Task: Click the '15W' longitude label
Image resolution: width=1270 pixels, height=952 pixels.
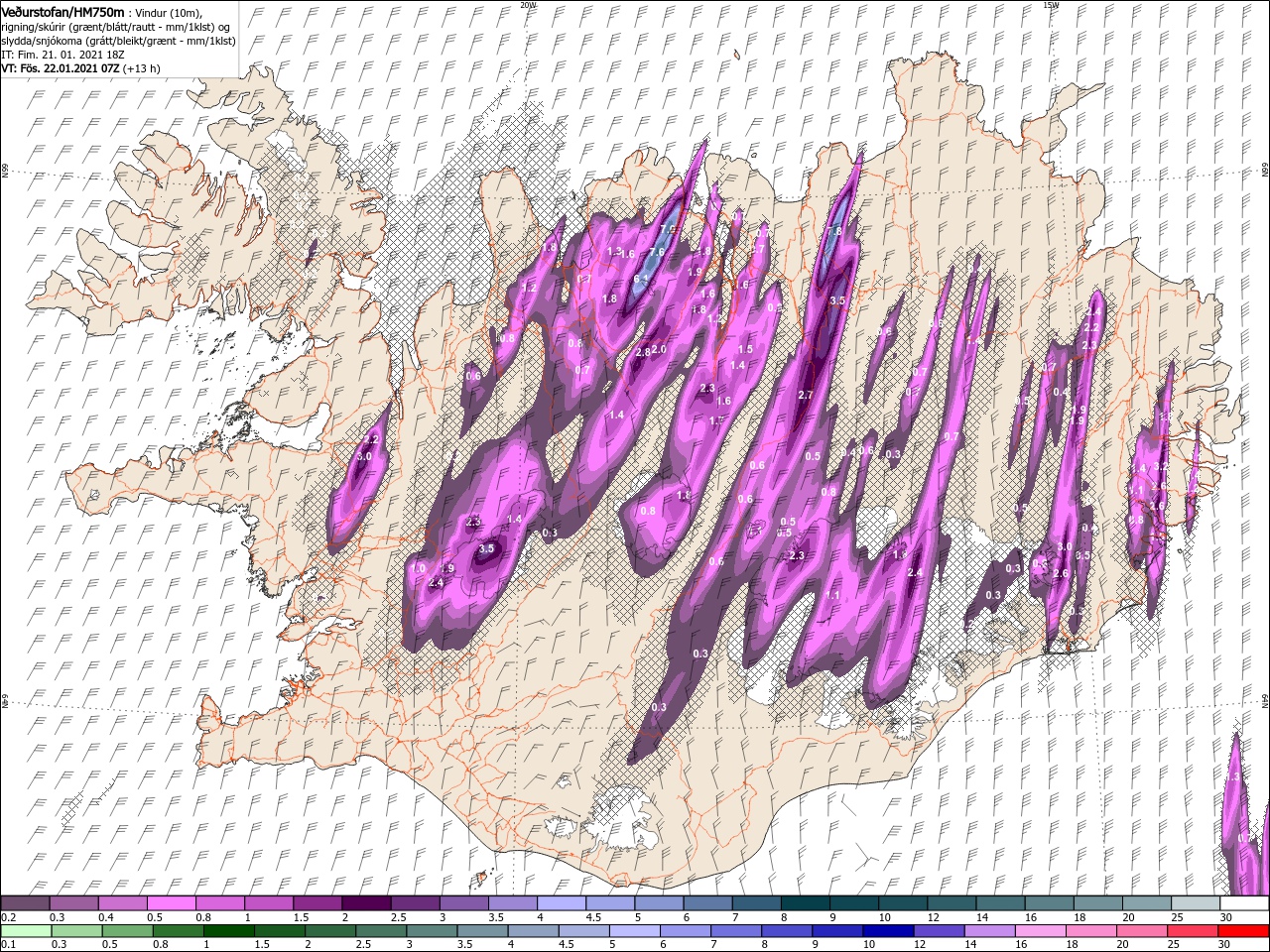Action: 1051,5
